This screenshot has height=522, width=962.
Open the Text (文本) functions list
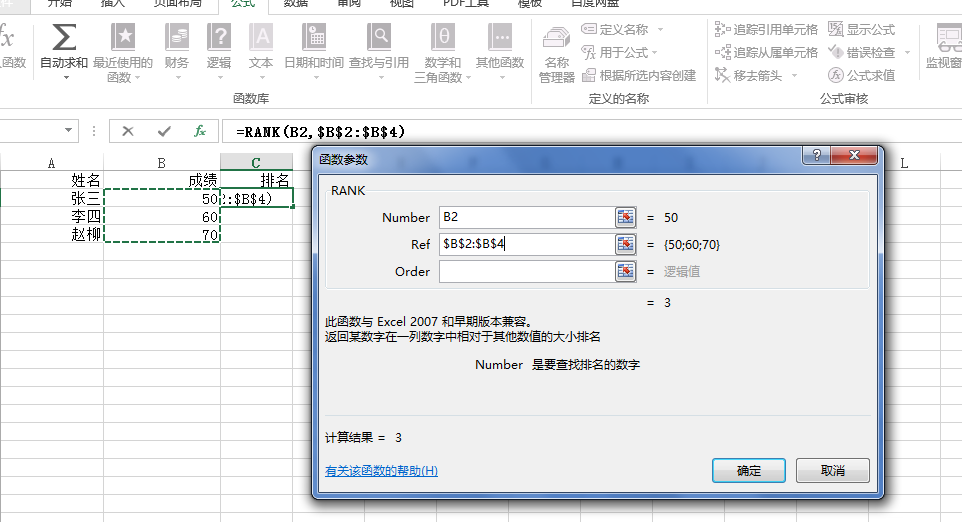261,52
